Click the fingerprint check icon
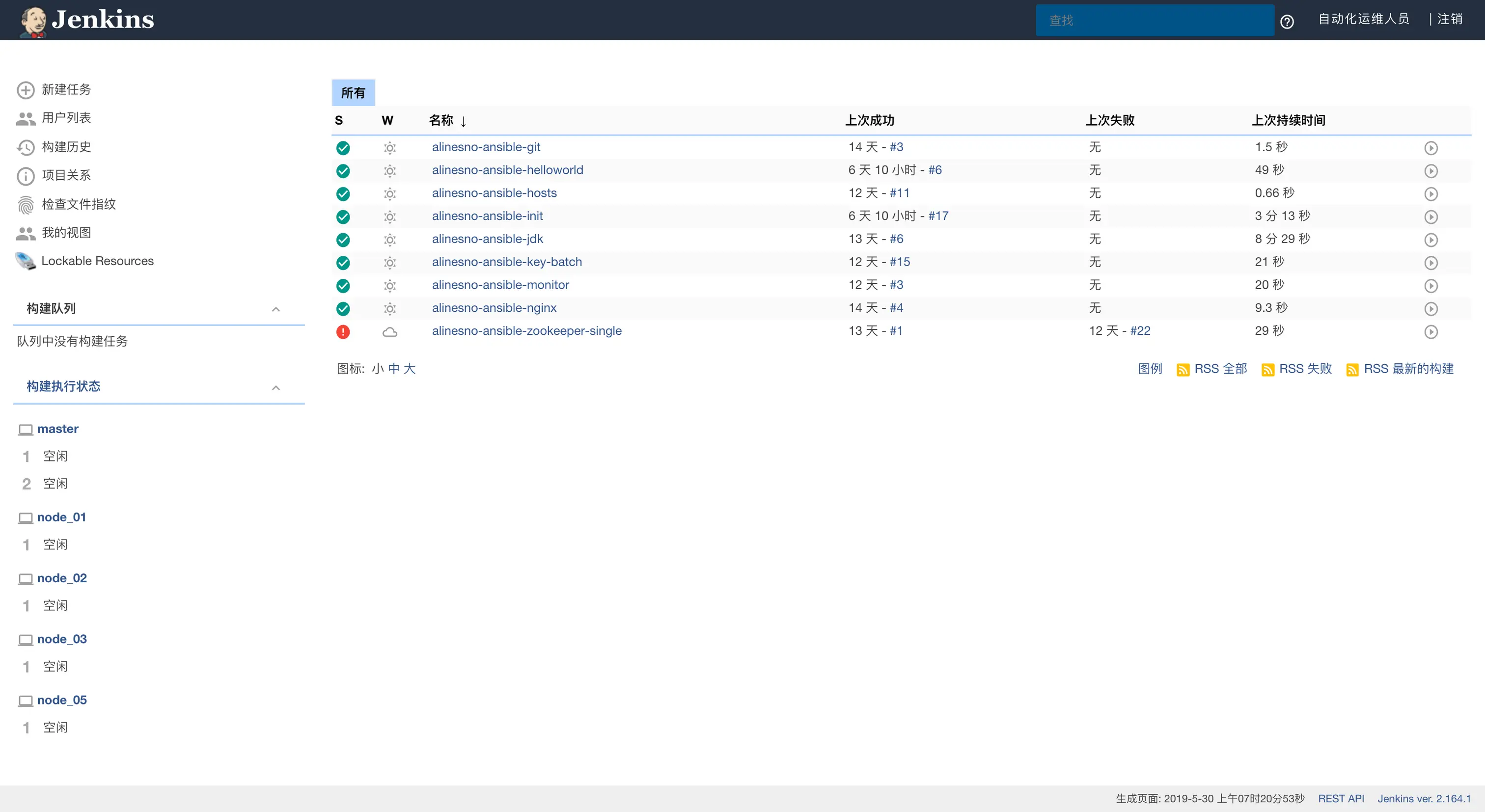The height and width of the screenshot is (812, 1485). pyautogui.click(x=26, y=205)
